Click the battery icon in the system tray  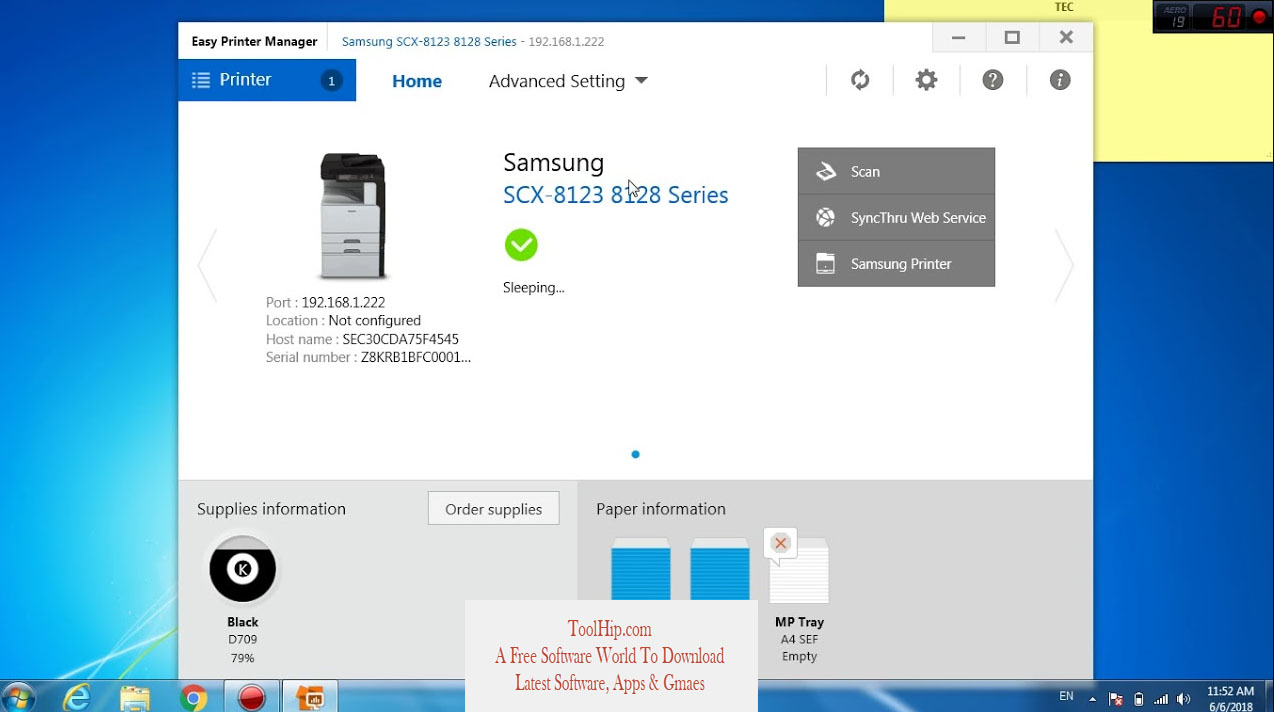tap(1138, 699)
